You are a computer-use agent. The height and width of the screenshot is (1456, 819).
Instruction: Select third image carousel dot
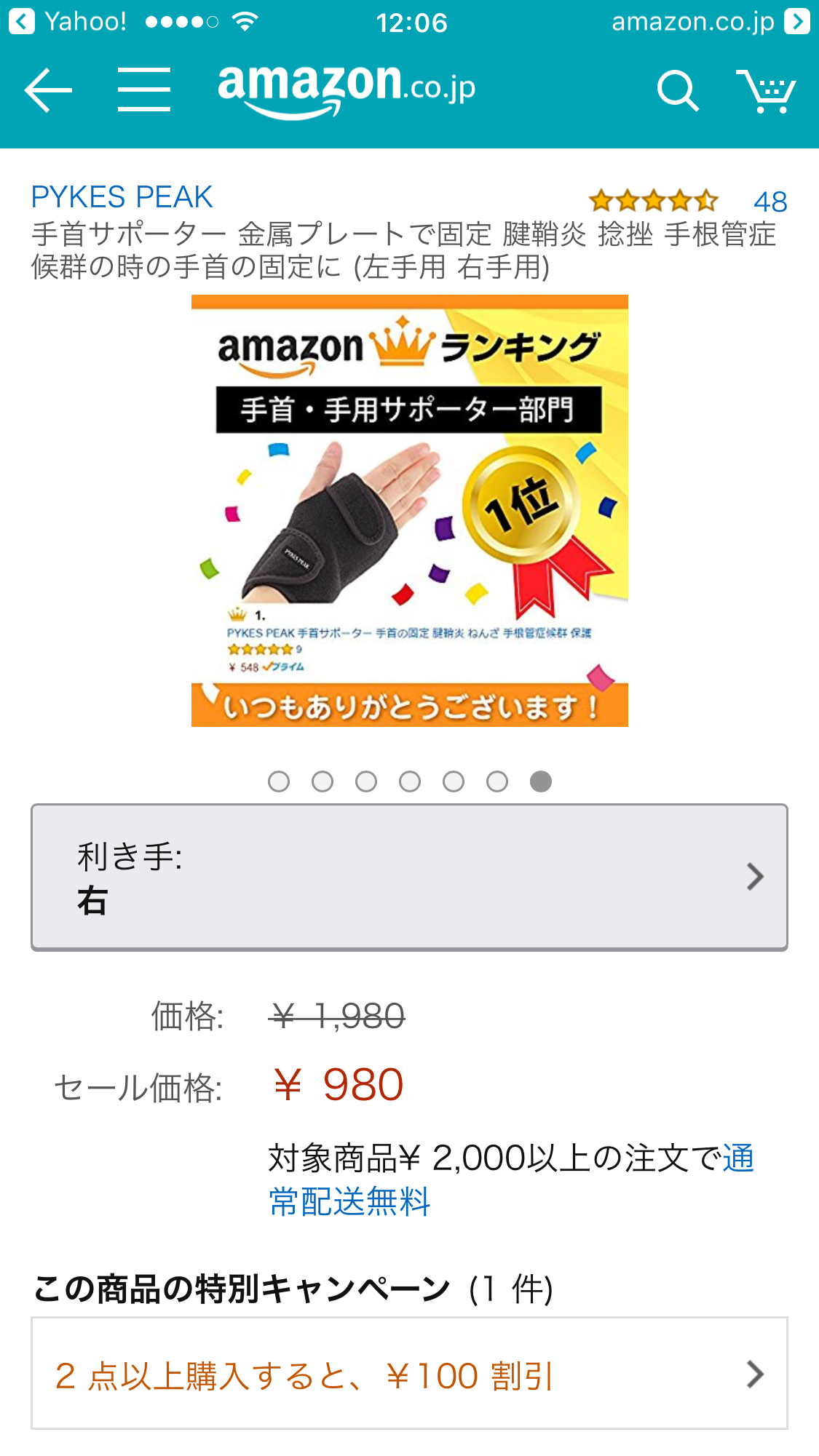click(366, 781)
